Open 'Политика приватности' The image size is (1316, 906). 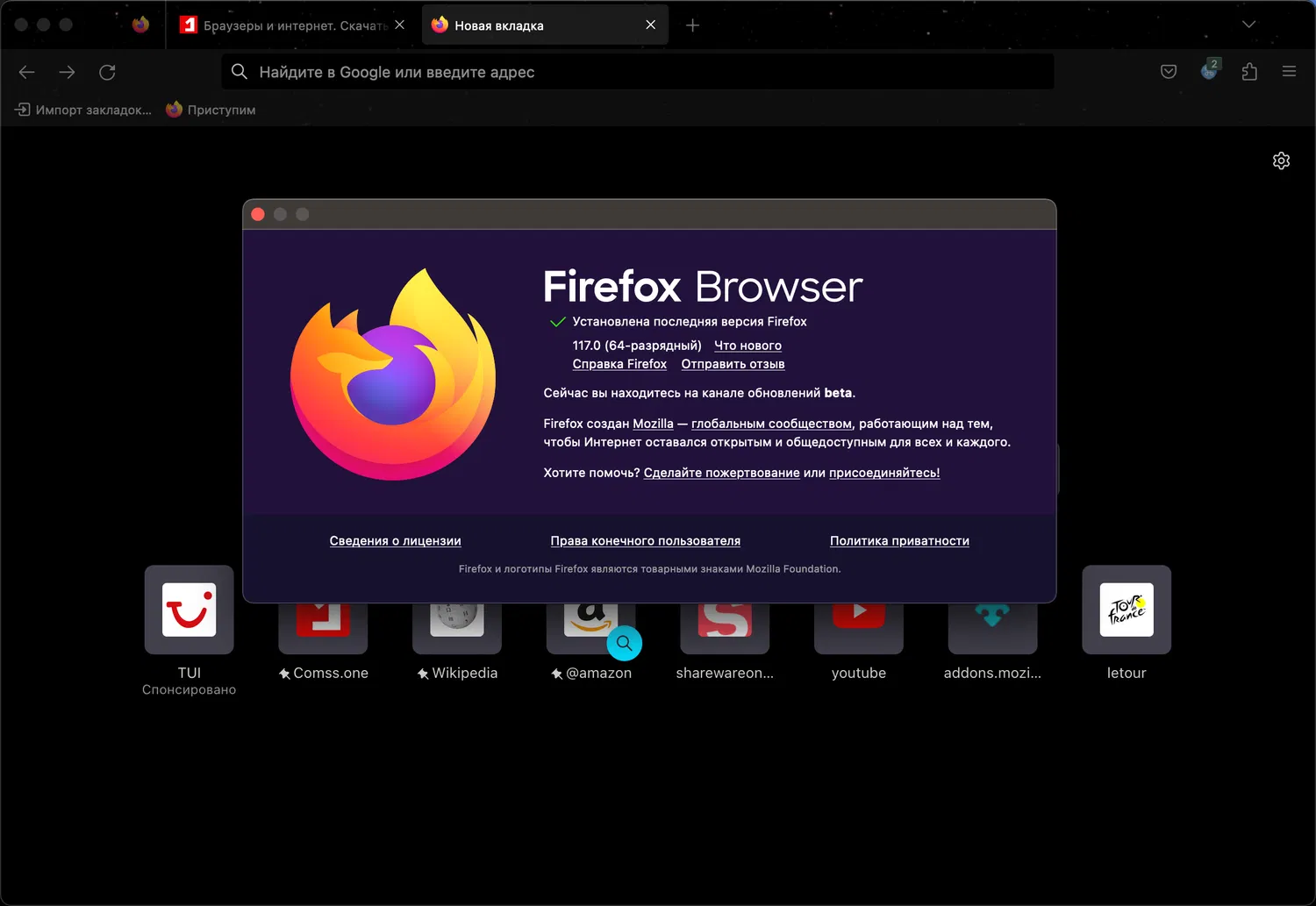click(x=899, y=540)
